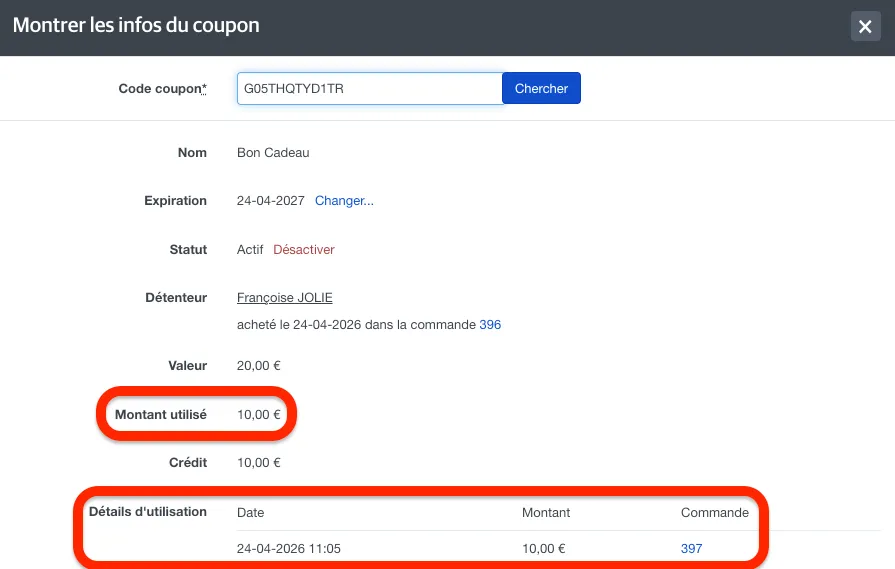Open the Changer... expiration link
The width and height of the screenshot is (895, 569).
[344, 201]
